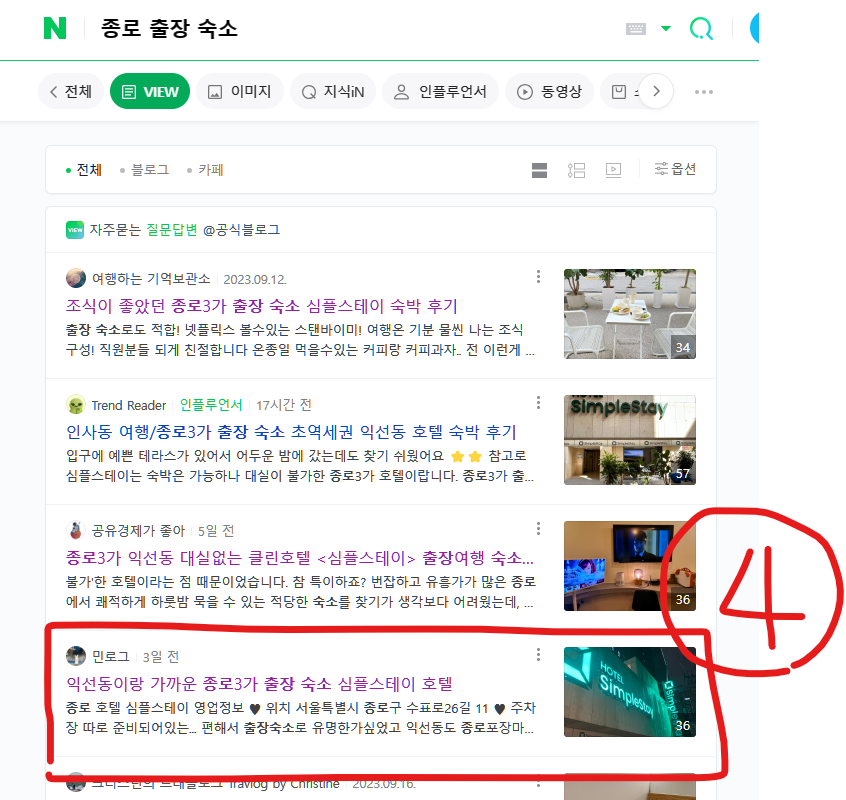Open more options for 여행하는 기억보관소 post

click(x=538, y=277)
